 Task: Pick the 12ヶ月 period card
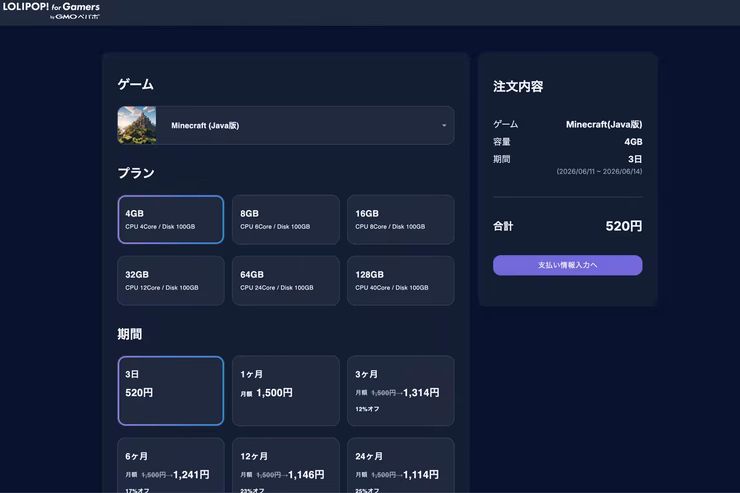click(286, 466)
